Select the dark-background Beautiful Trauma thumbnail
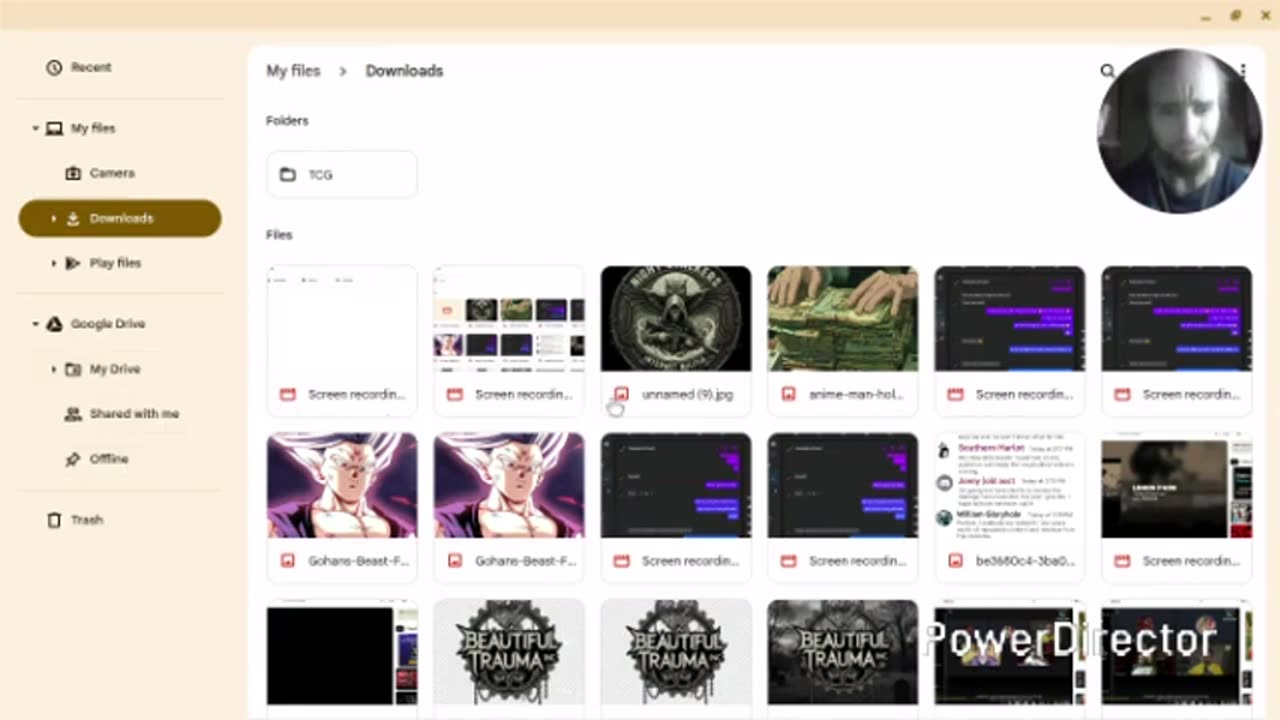1280x720 pixels. 843,653
